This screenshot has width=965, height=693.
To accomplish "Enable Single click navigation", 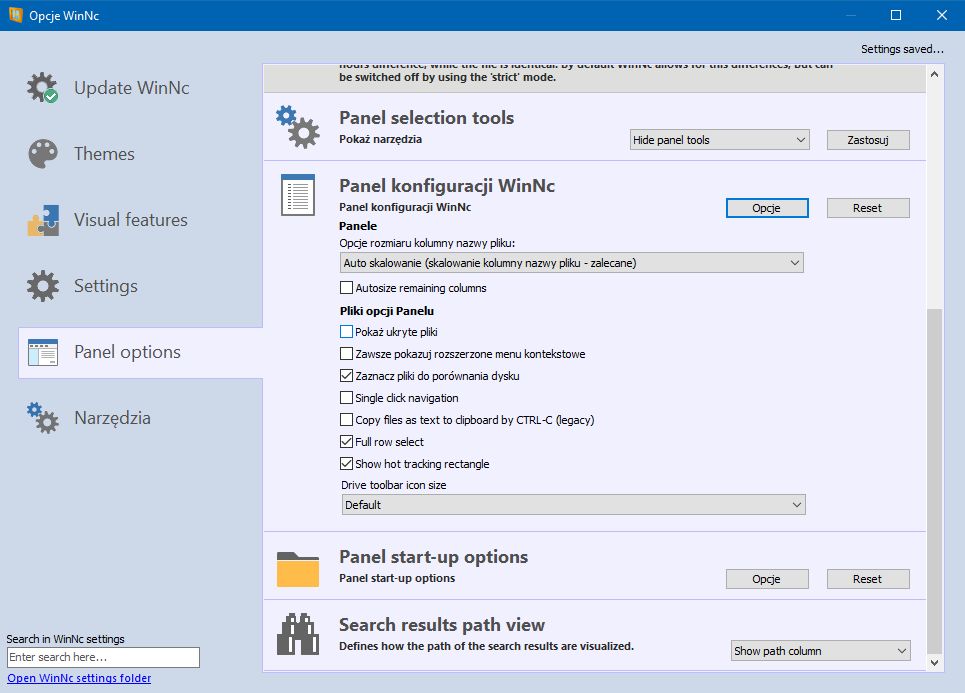I will [346, 398].
